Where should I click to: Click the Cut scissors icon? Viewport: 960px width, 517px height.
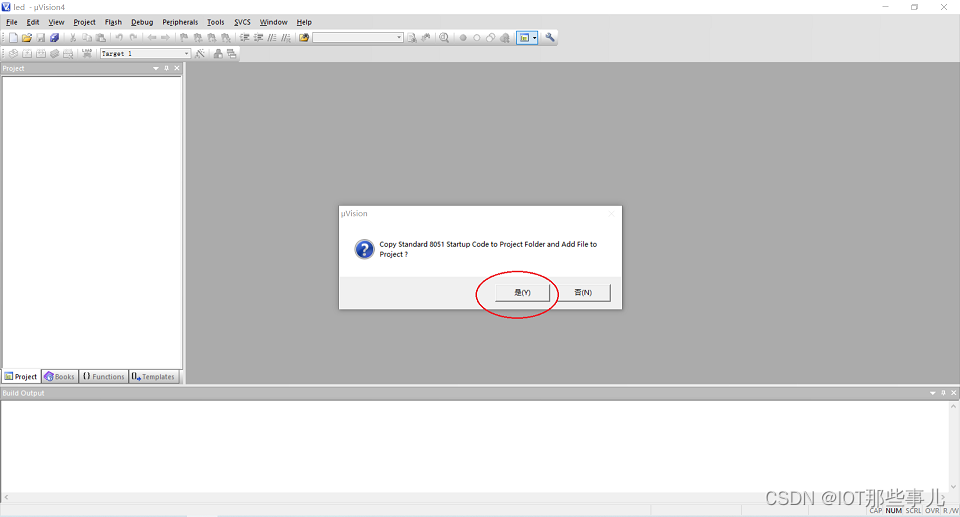pyautogui.click(x=73, y=37)
